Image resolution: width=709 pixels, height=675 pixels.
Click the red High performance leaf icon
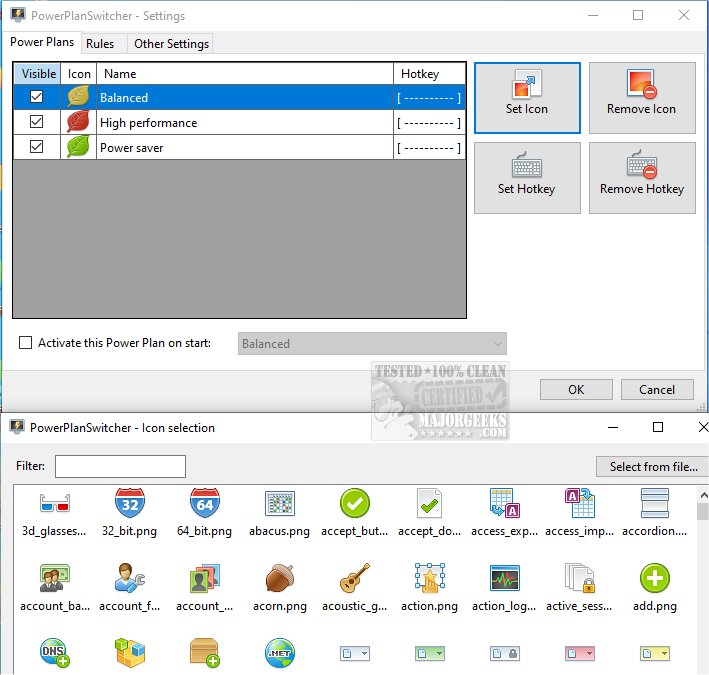(78, 123)
